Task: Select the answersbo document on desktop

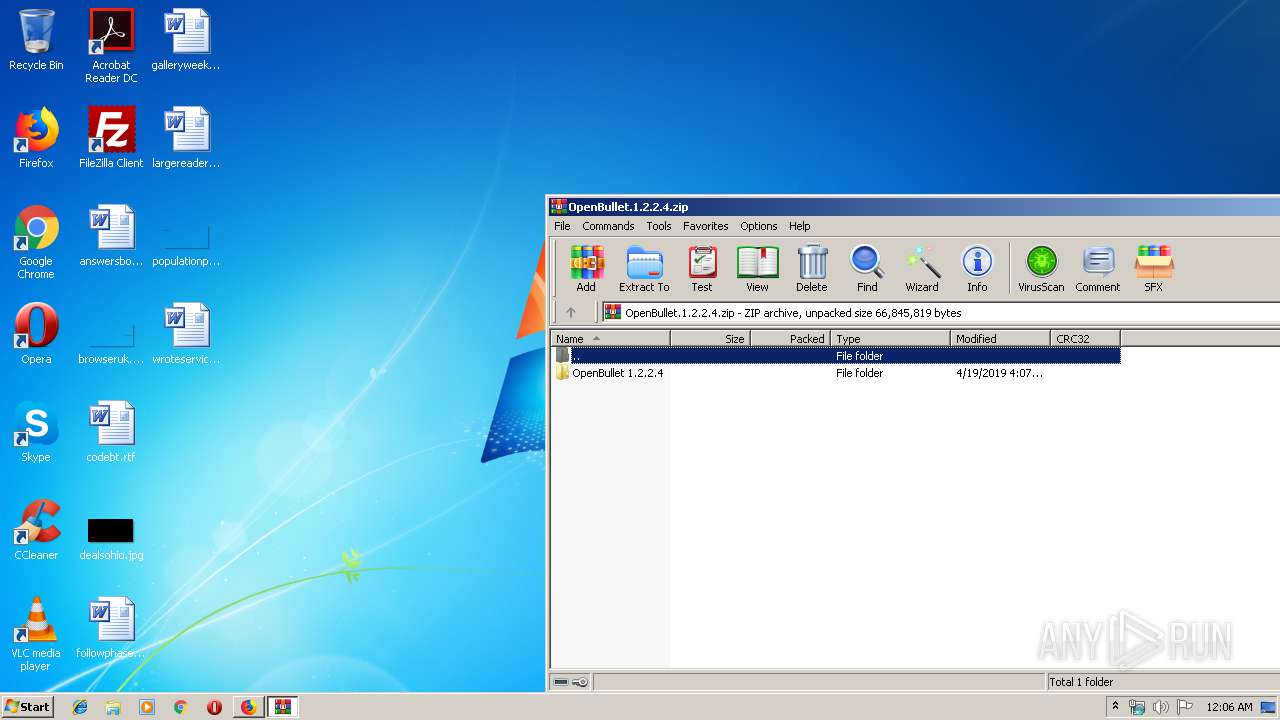Action: pyautogui.click(x=111, y=236)
